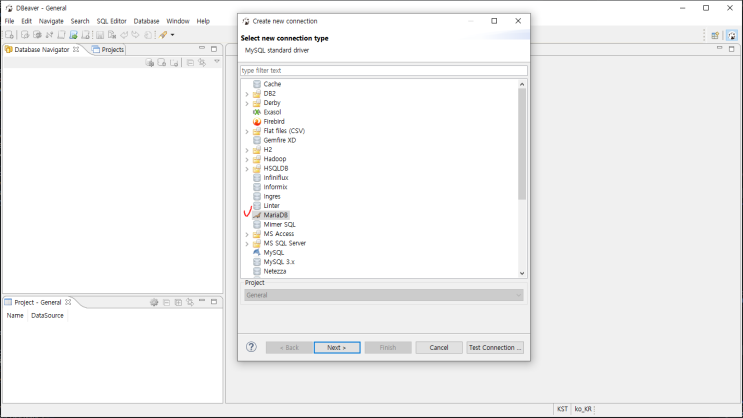Open the Navigate menu

[x=51, y=21]
